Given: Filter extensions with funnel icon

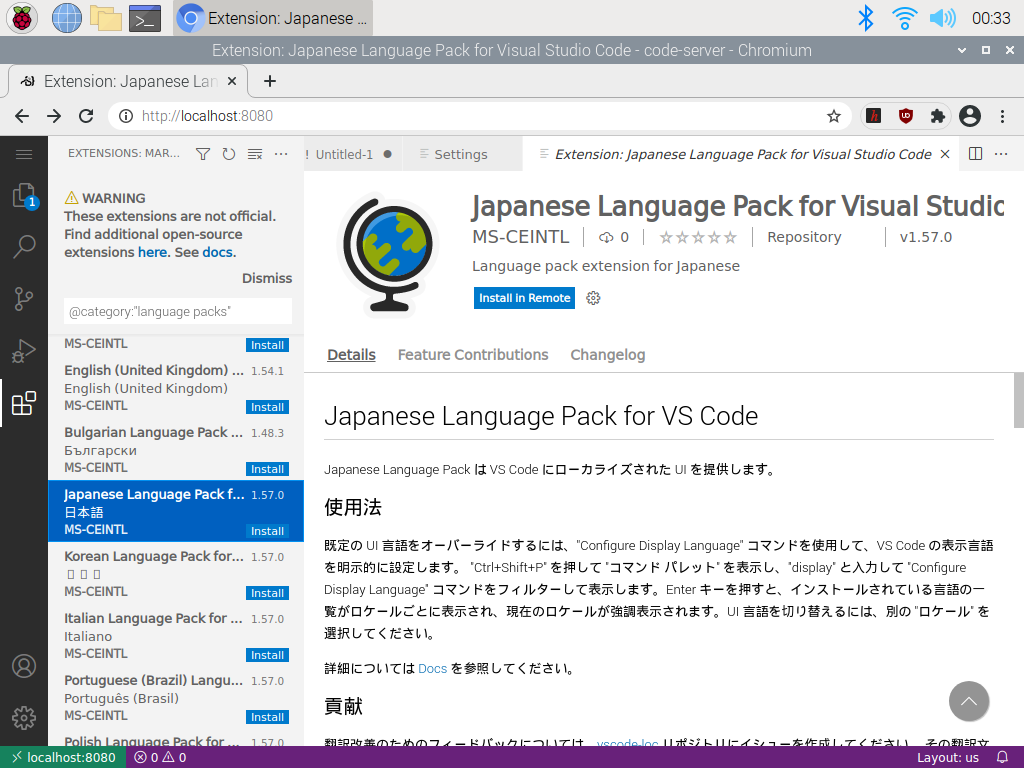Looking at the screenshot, I should [x=203, y=154].
